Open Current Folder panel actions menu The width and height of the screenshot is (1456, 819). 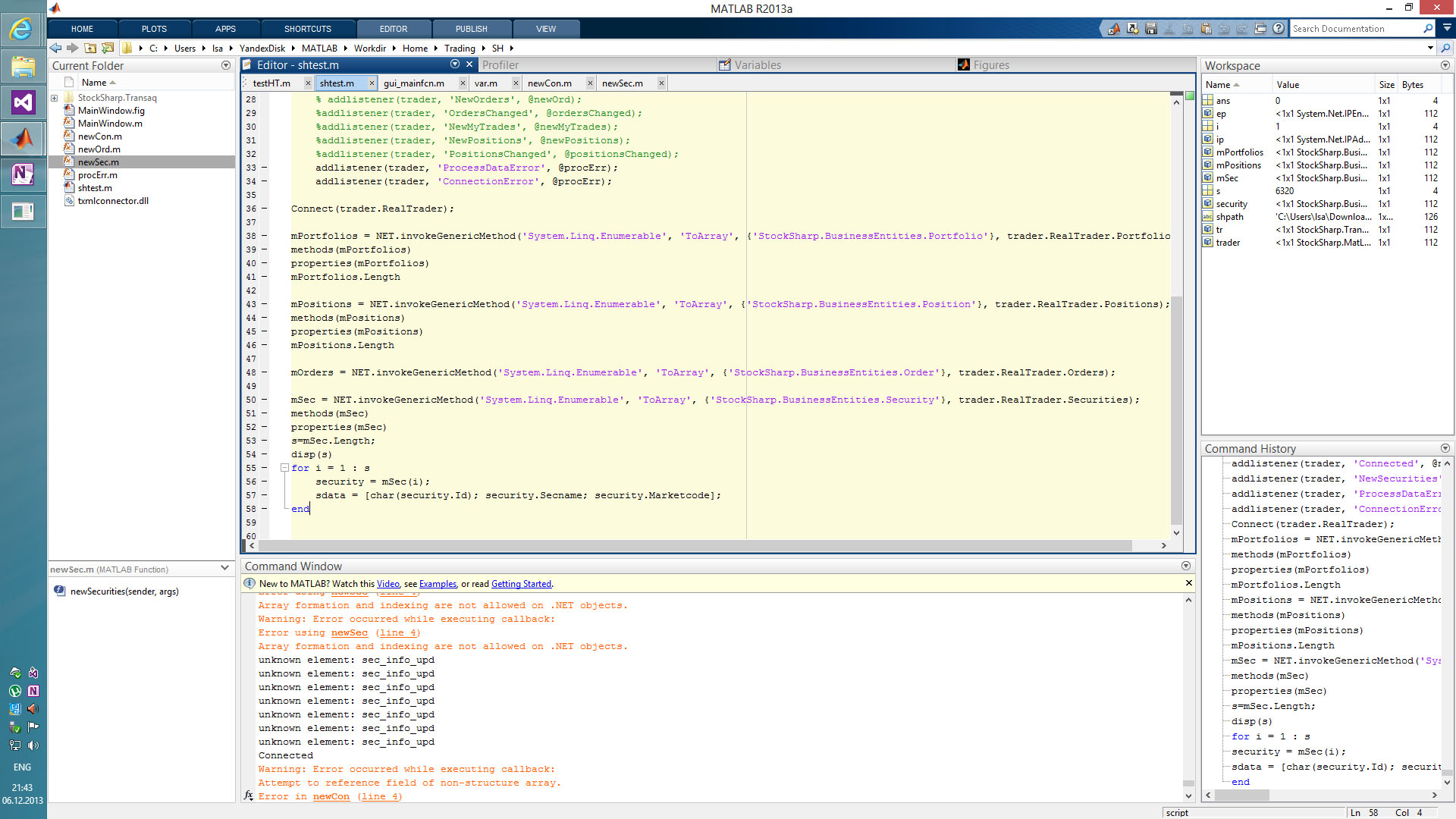(226, 66)
